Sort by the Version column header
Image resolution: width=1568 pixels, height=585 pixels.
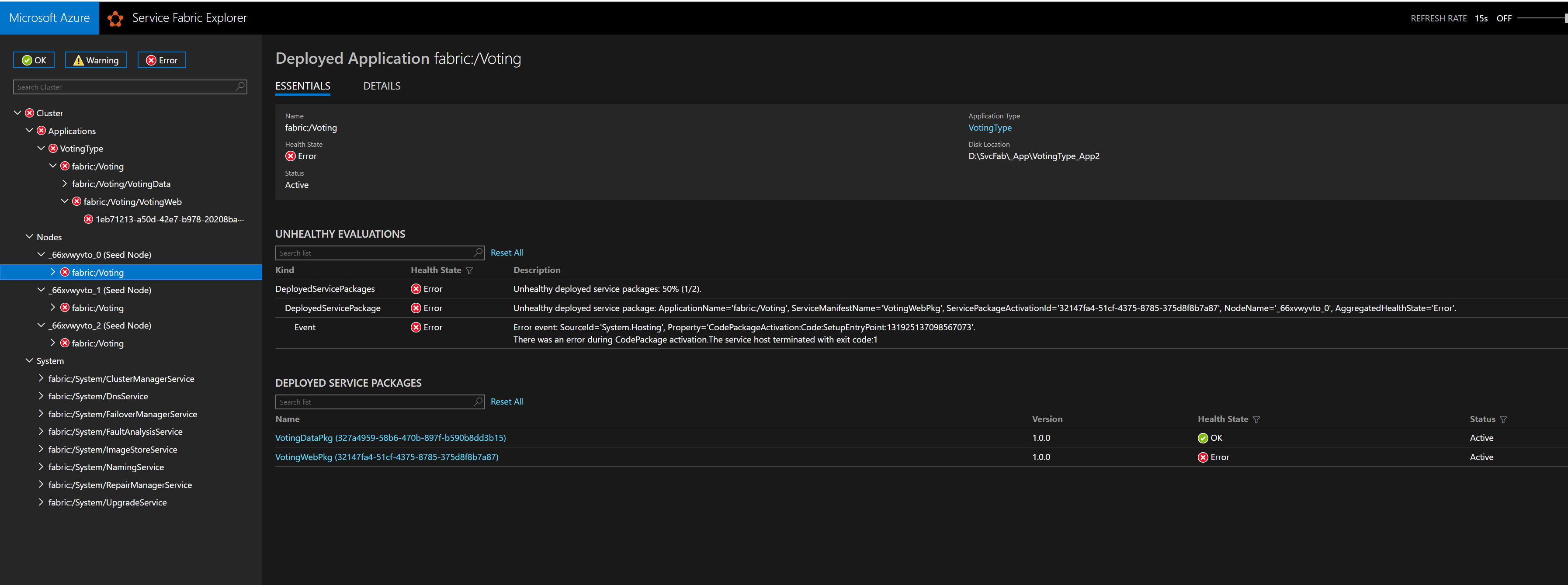click(x=1047, y=419)
